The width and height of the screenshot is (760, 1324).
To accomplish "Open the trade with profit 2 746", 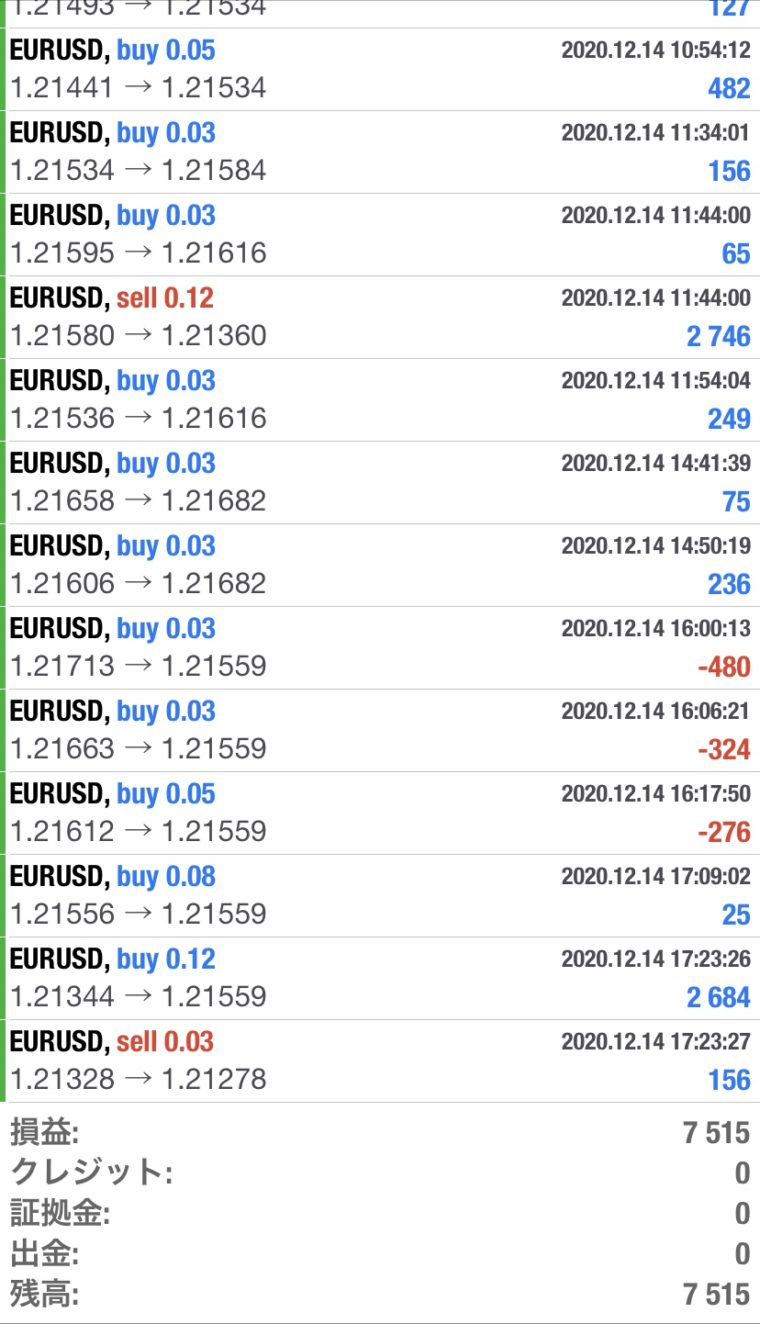I will pos(380,317).
